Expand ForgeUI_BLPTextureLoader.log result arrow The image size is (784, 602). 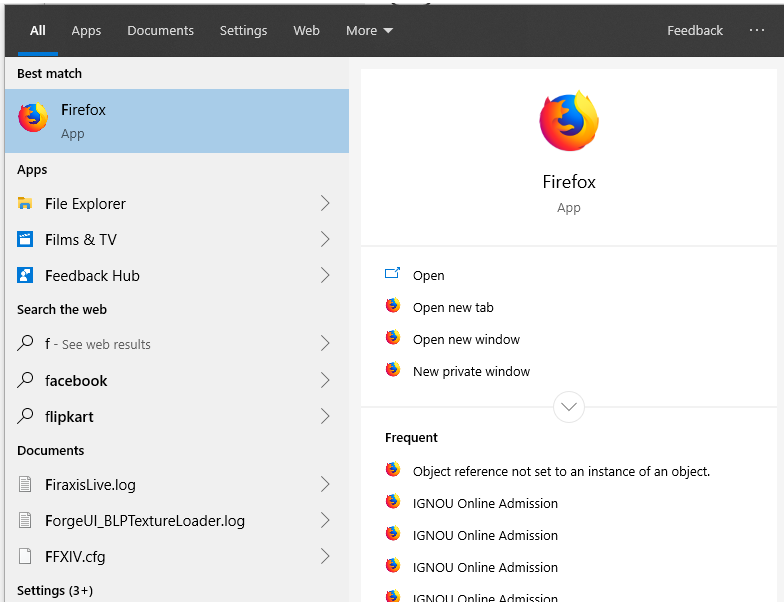click(325, 520)
